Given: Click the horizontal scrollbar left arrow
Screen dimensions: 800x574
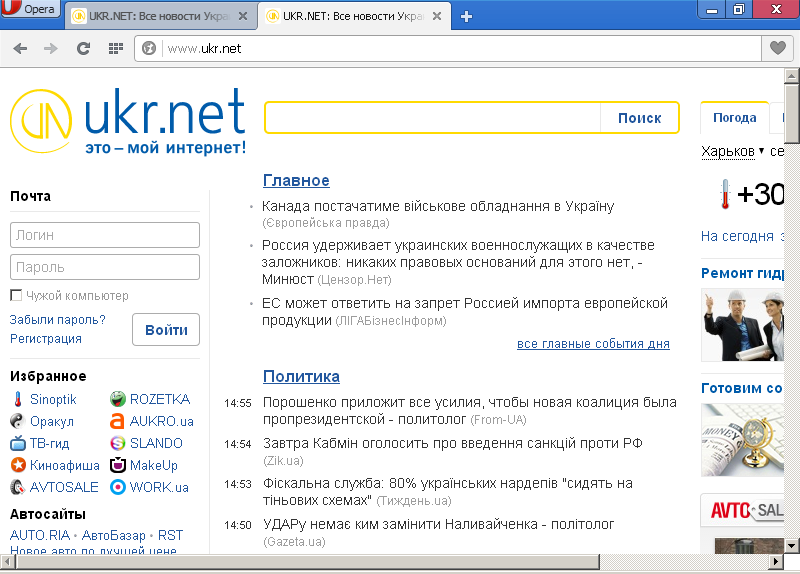Looking at the screenshot, I should click(x=8, y=562).
